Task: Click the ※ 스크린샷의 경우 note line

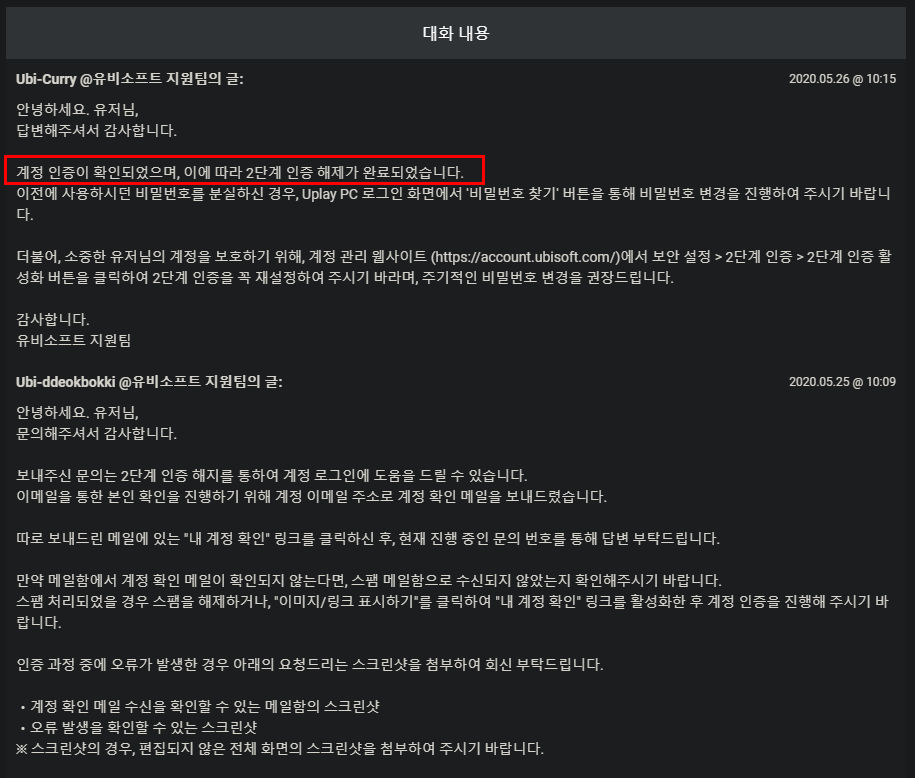Action: [x=280, y=749]
